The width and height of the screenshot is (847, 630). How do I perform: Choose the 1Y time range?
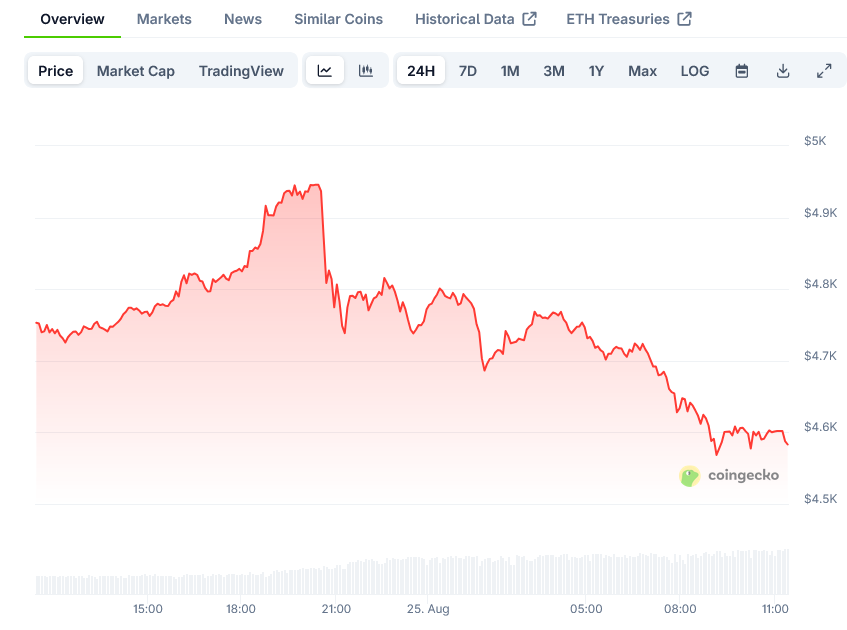596,71
